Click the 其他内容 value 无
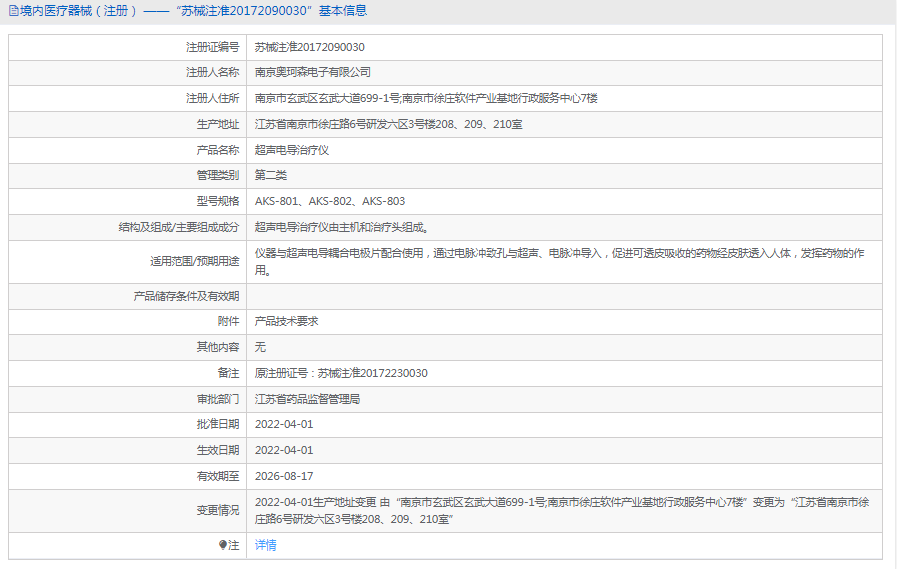The width and height of the screenshot is (897, 569). 260,347
